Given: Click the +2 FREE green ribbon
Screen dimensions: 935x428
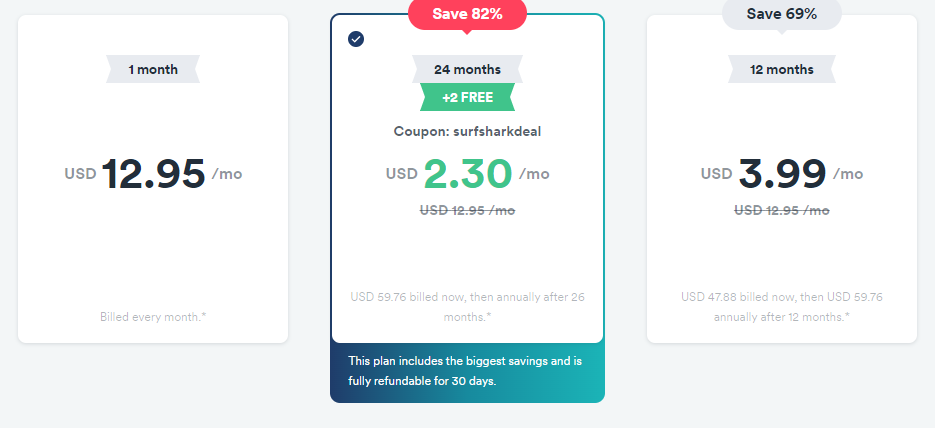Looking at the screenshot, I should tap(468, 97).
